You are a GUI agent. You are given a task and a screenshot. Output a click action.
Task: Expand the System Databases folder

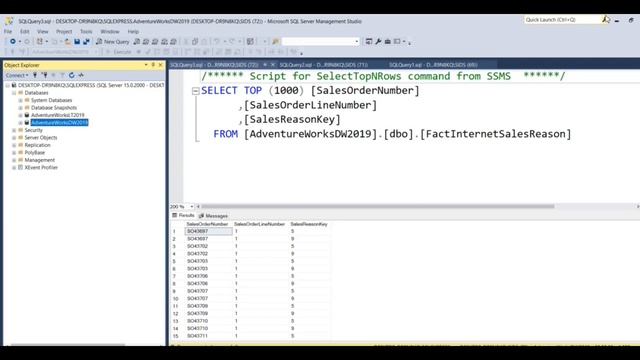[20, 100]
